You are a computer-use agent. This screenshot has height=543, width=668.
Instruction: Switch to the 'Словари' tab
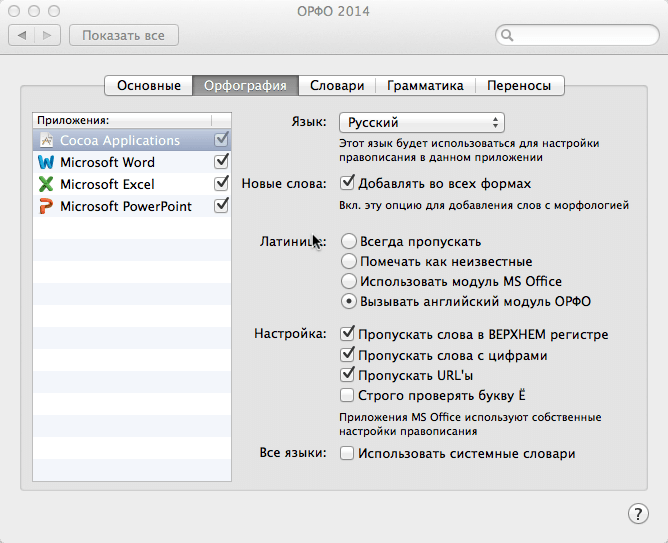(x=337, y=86)
